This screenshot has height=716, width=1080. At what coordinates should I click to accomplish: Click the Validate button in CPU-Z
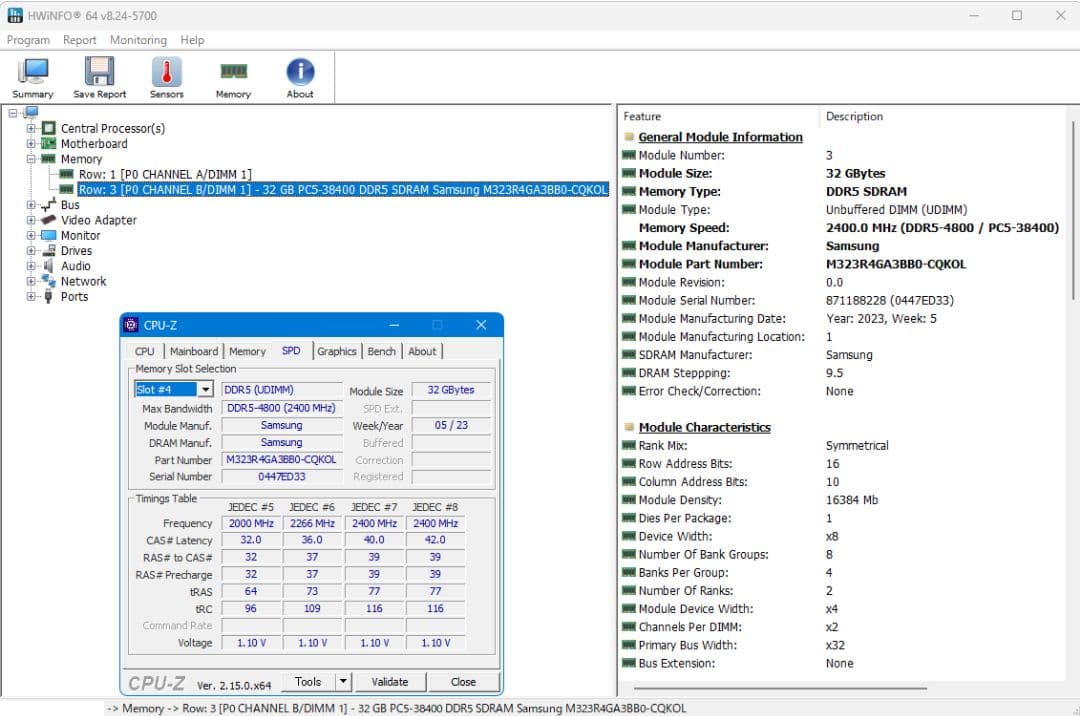click(389, 682)
